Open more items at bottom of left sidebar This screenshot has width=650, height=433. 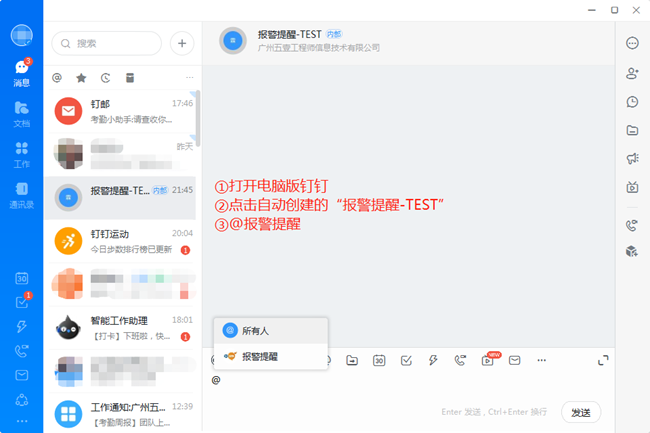pyautogui.click(x=22, y=421)
